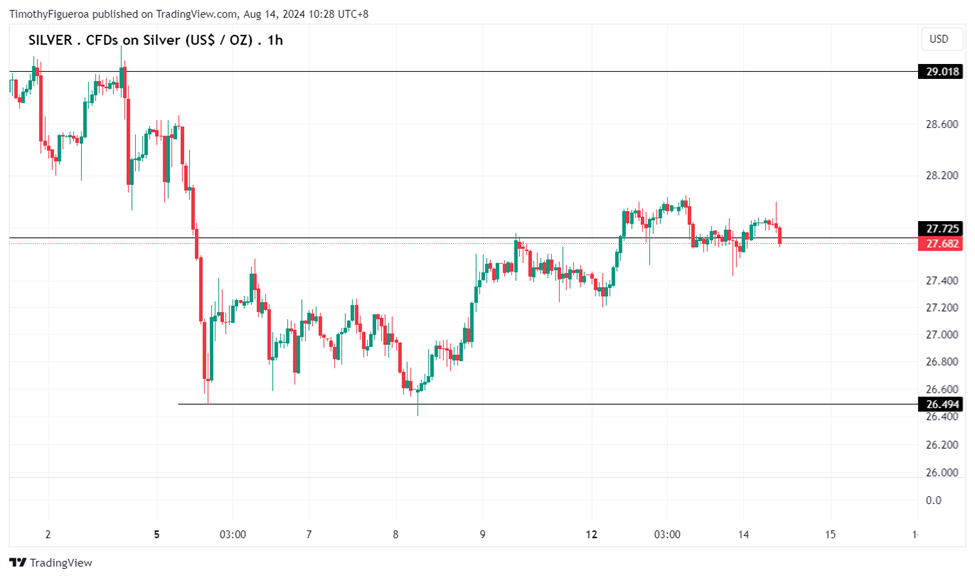This screenshot has width=975, height=578.
Task: Open the USD currency selector
Action: [x=938, y=39]
